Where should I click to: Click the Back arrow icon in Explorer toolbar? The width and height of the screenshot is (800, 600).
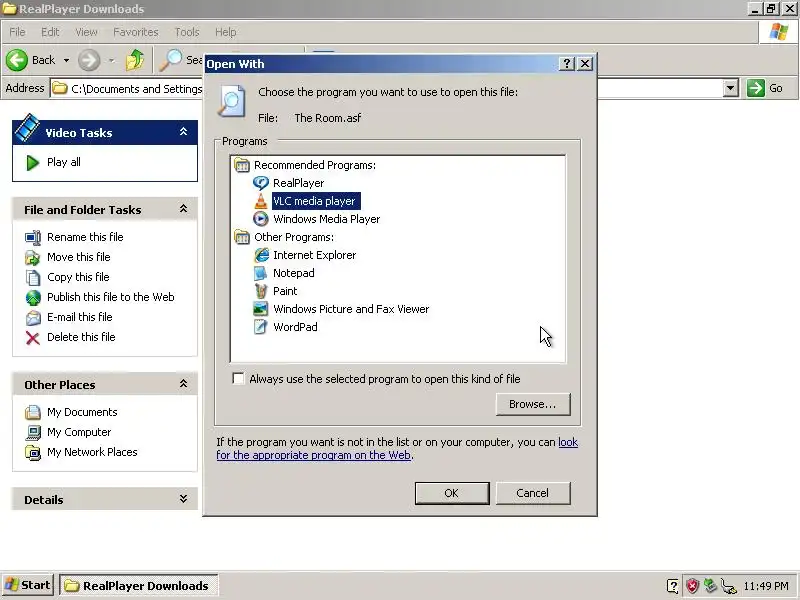17,60
